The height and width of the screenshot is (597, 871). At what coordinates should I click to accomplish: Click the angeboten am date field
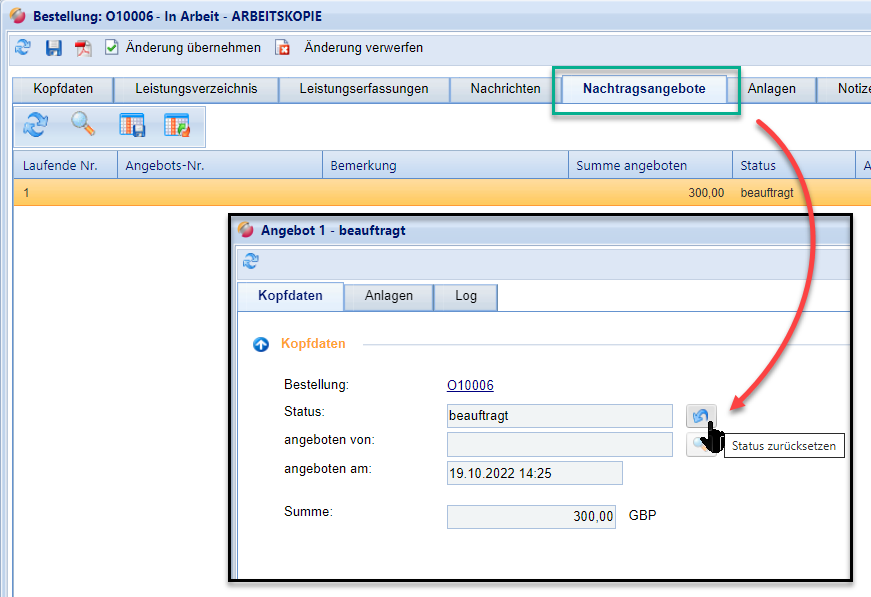[534, 473]
